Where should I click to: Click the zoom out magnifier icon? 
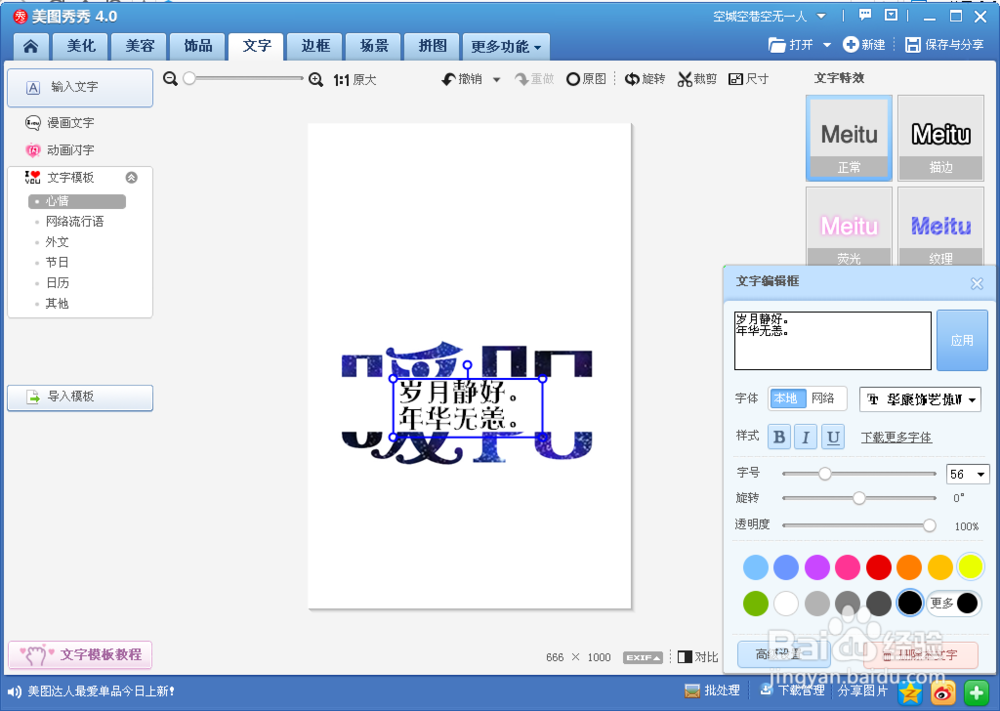(x=170, y=79)
